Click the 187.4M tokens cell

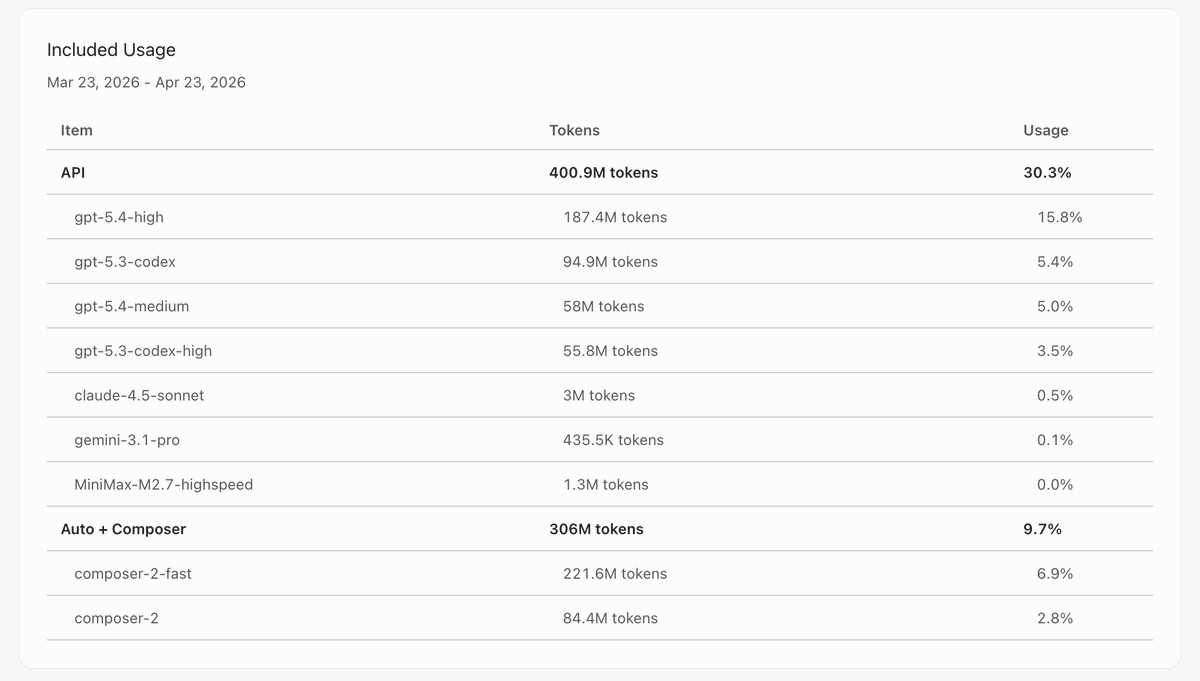pos(615,217)
